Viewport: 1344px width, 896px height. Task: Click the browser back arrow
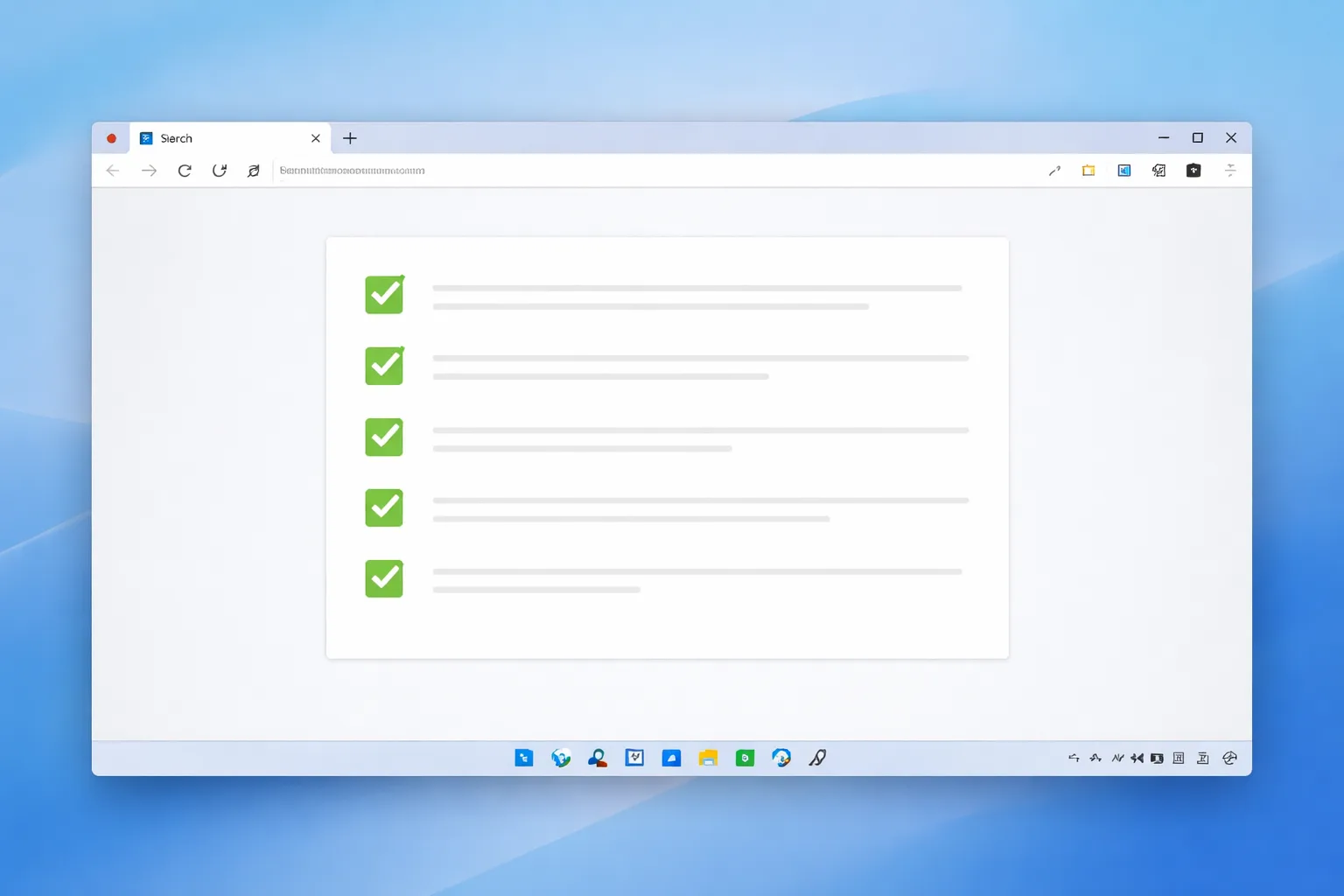click(112, 171)
